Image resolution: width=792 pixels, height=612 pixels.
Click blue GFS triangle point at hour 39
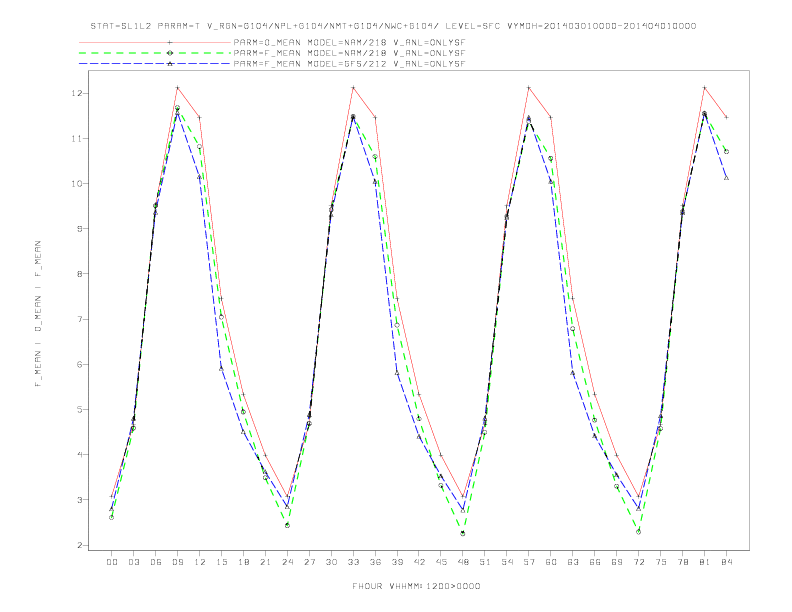(397, 373)
